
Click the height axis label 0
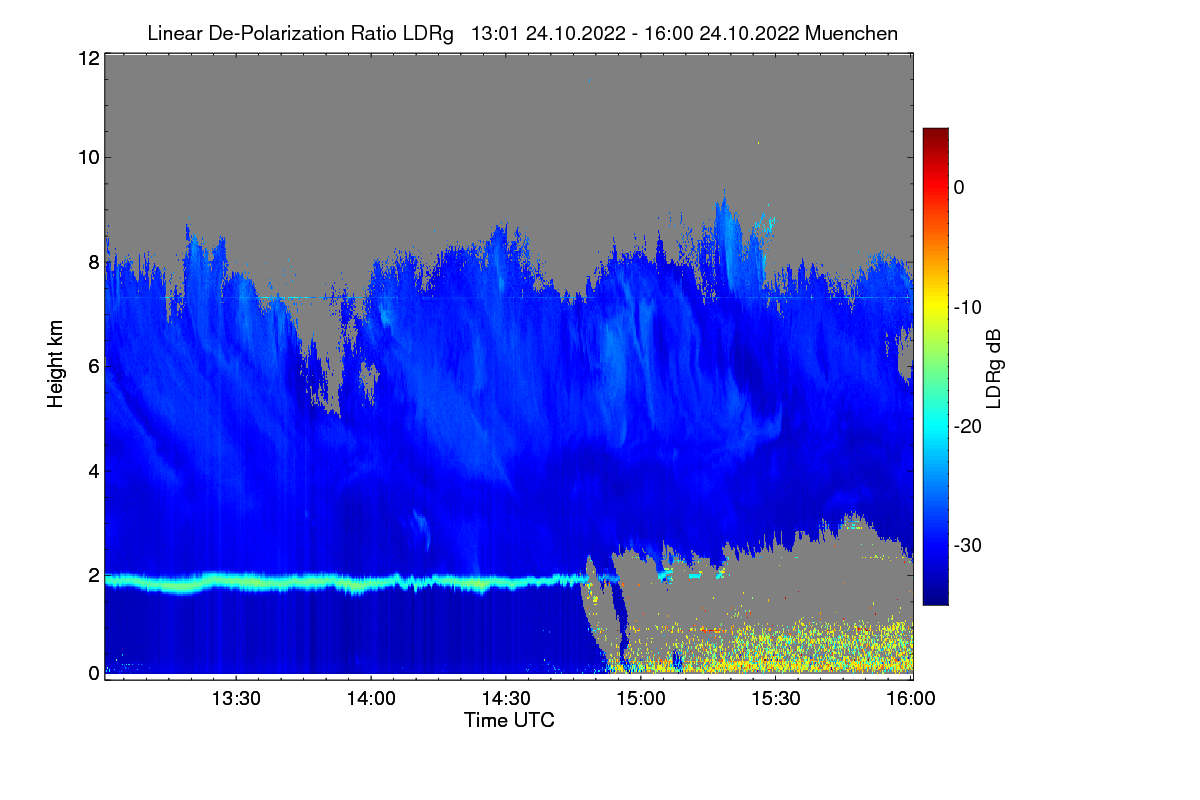(92, 673)
